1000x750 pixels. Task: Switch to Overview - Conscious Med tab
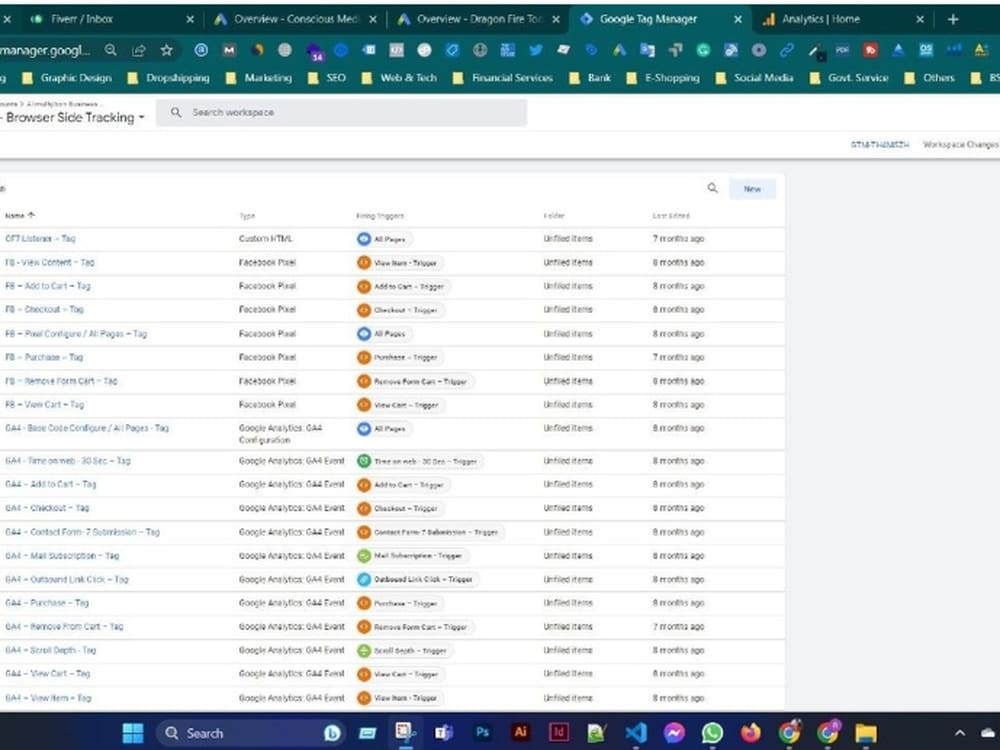click(x=295, y=19)
